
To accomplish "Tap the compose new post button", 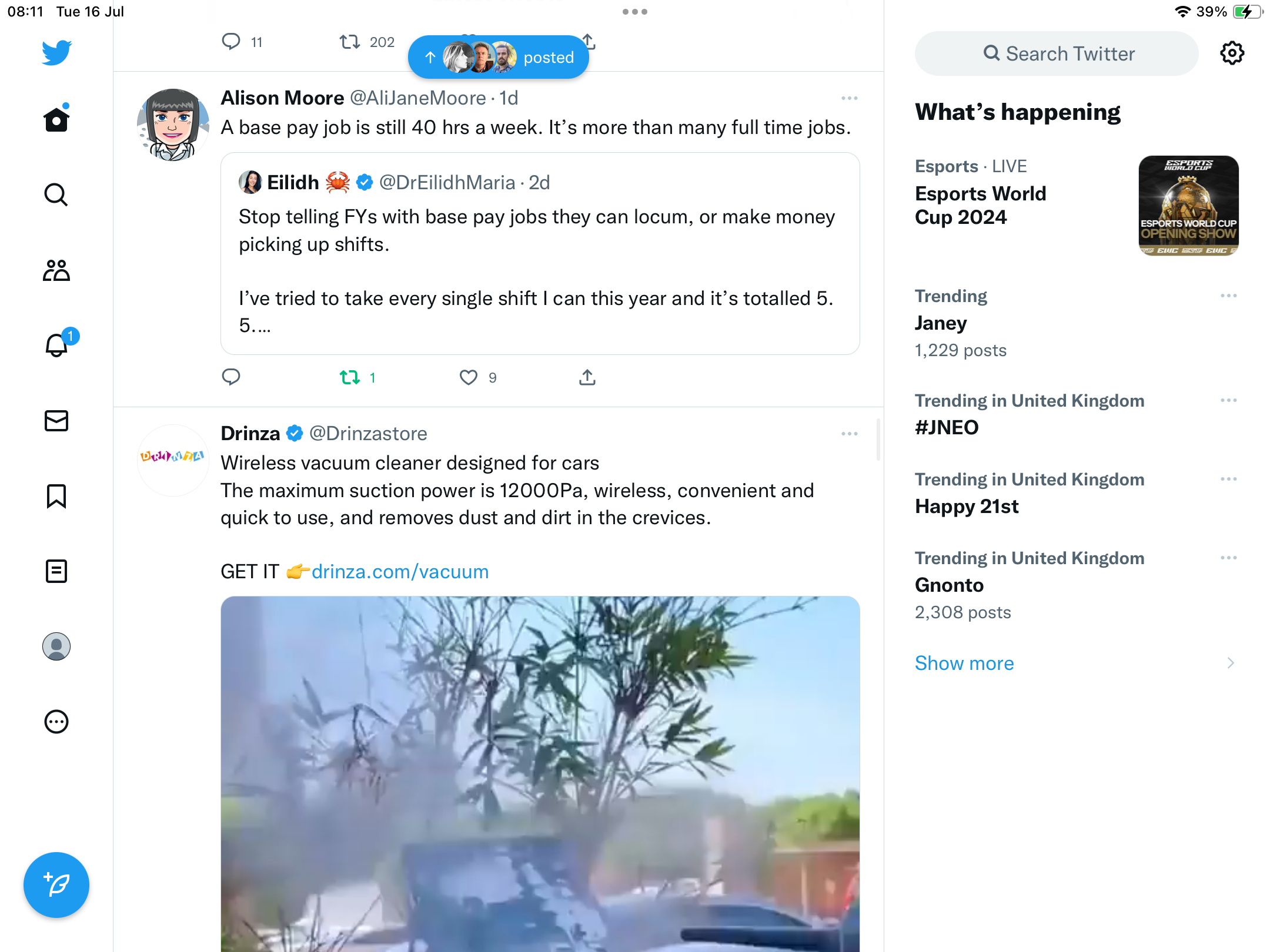I will coord(56,885).
